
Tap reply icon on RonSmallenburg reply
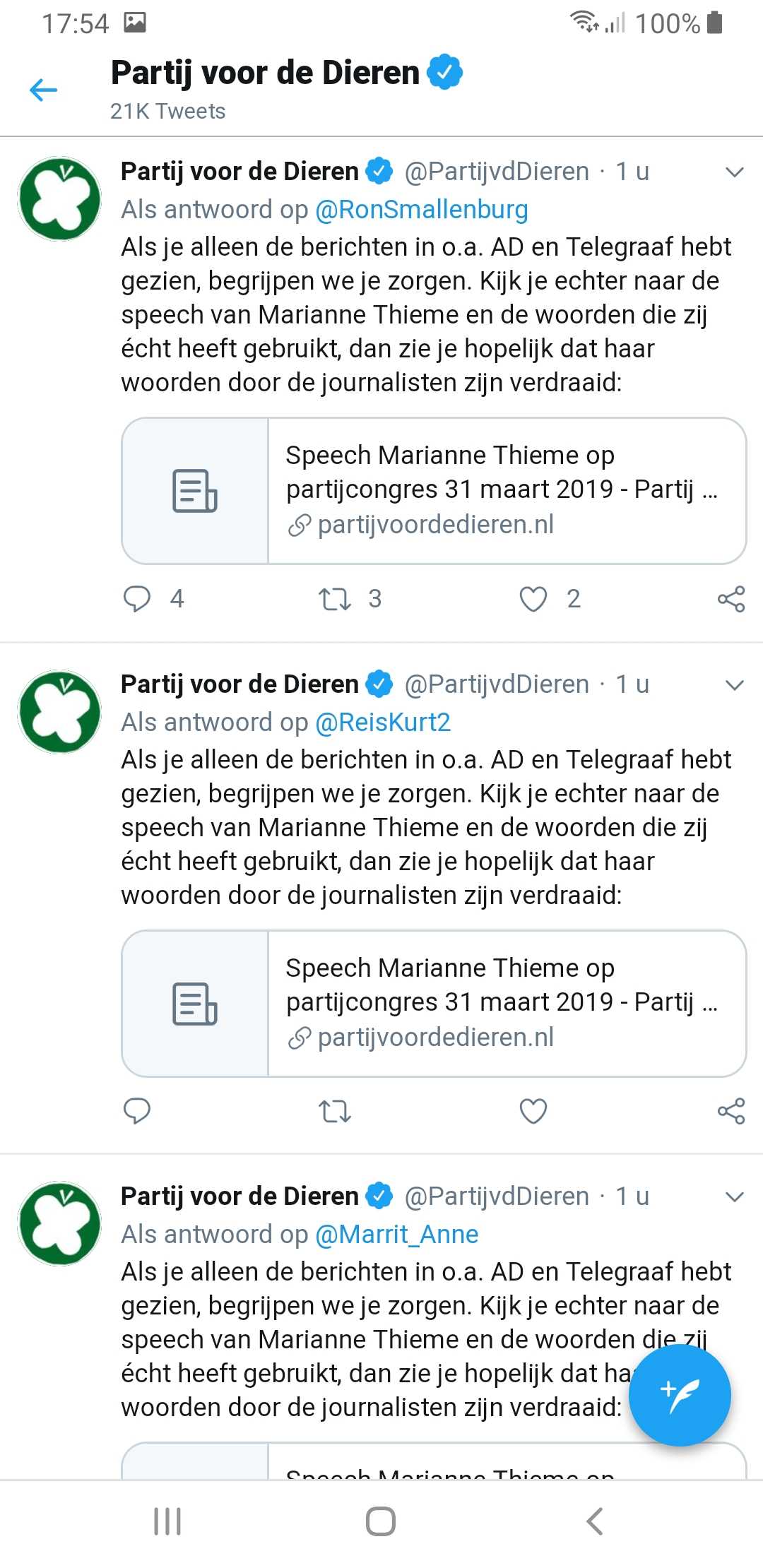(137, 598)
